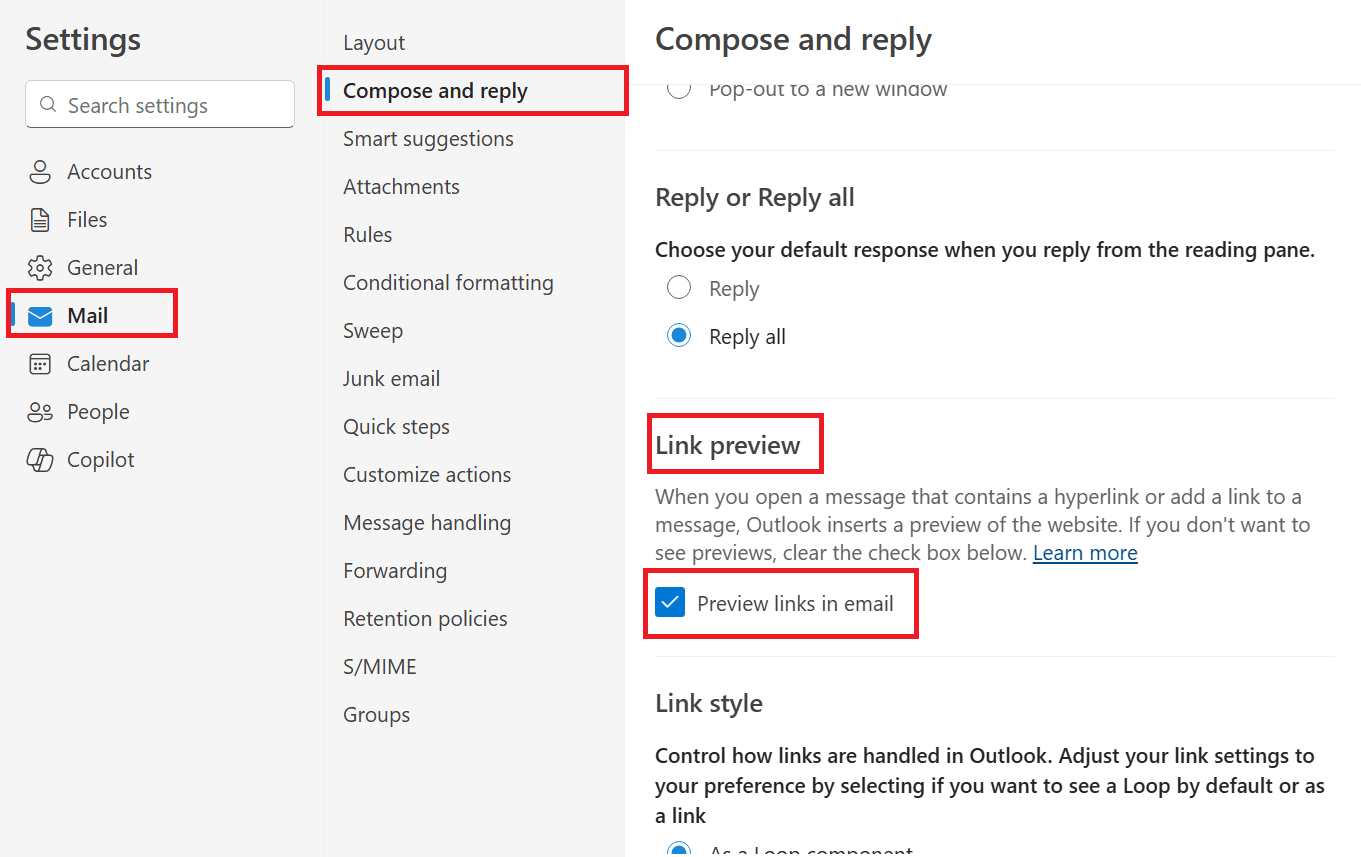Open Calendar settings icon

pyautogui.click(x=40, y=363)
